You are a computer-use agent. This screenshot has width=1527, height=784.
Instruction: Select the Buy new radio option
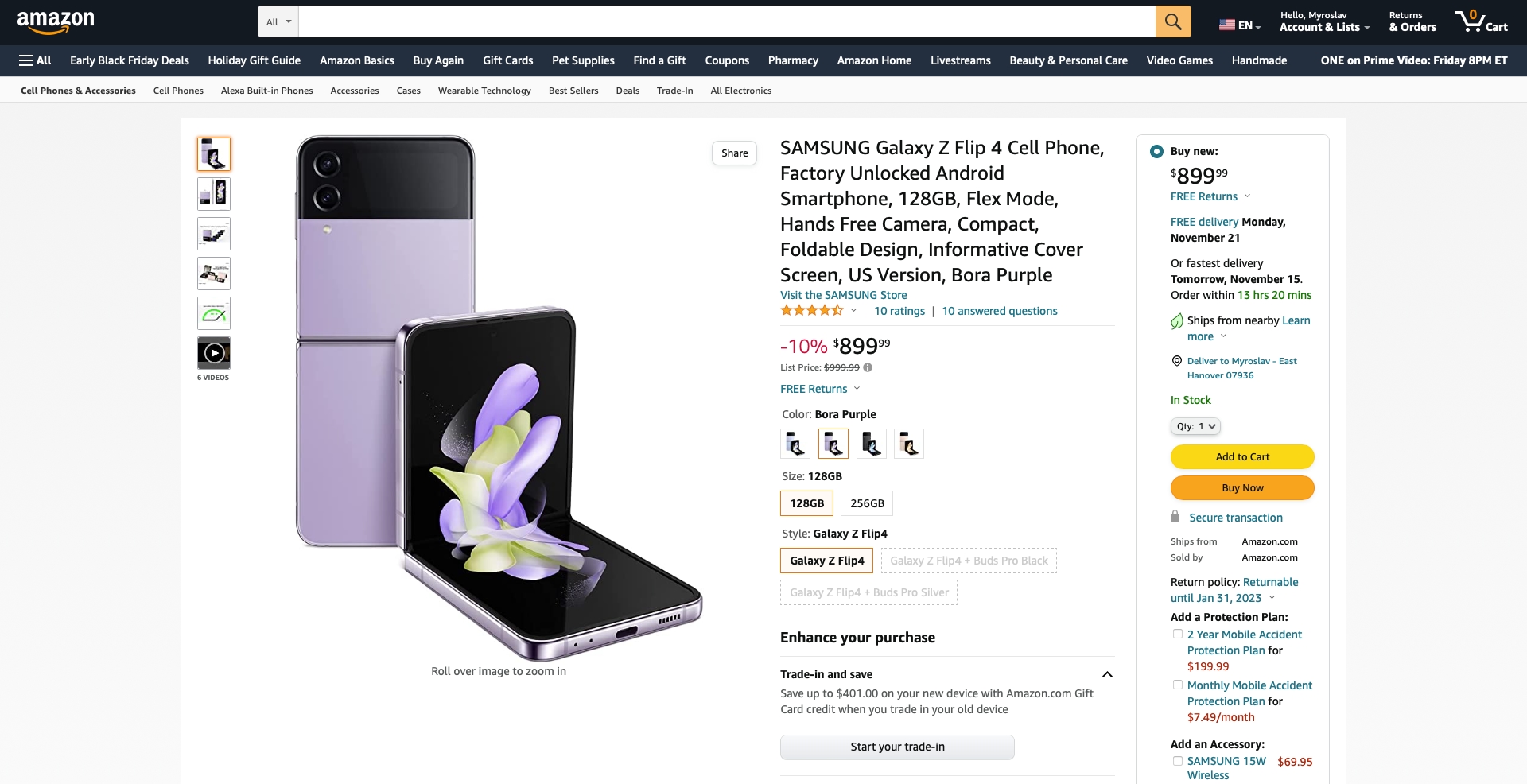1156,151
